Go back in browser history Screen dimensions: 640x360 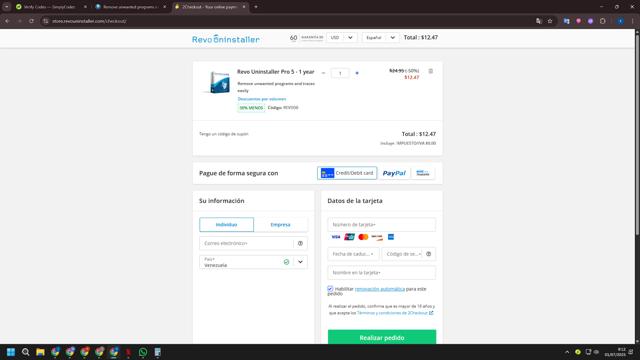7,21
